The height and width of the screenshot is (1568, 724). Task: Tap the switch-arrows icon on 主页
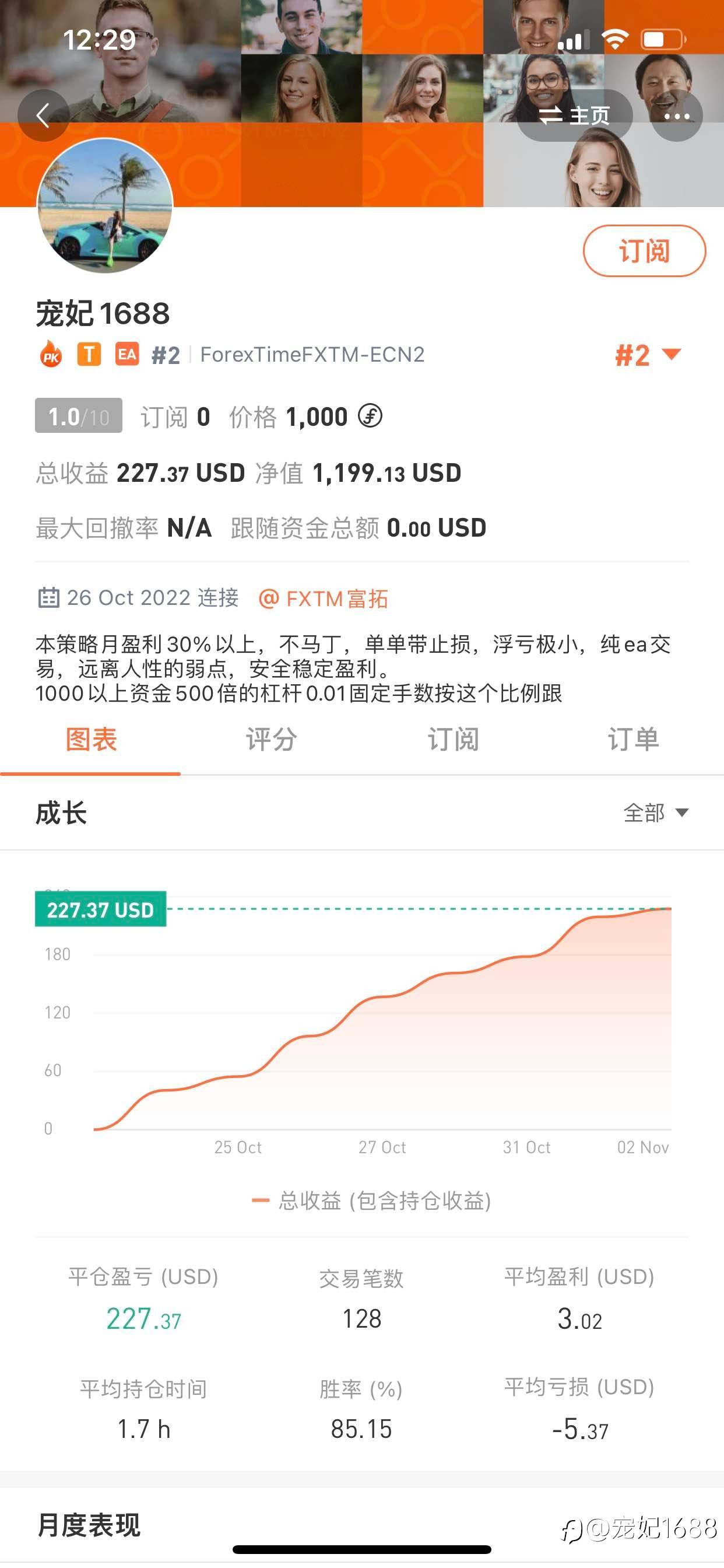551,115
